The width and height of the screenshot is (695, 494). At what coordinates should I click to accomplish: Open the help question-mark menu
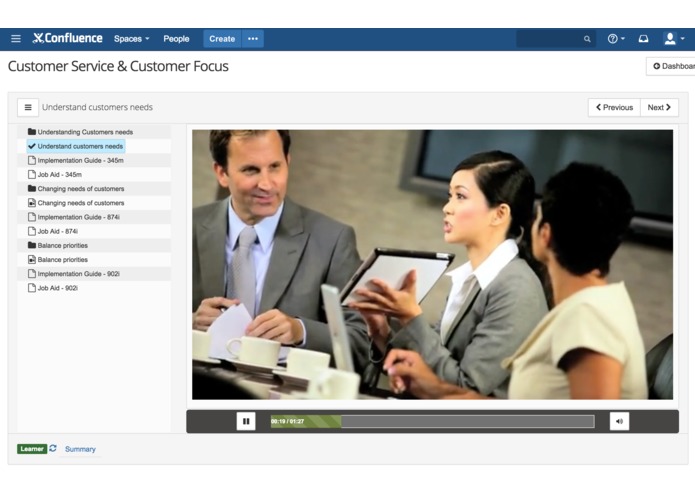tap(616, 39)
